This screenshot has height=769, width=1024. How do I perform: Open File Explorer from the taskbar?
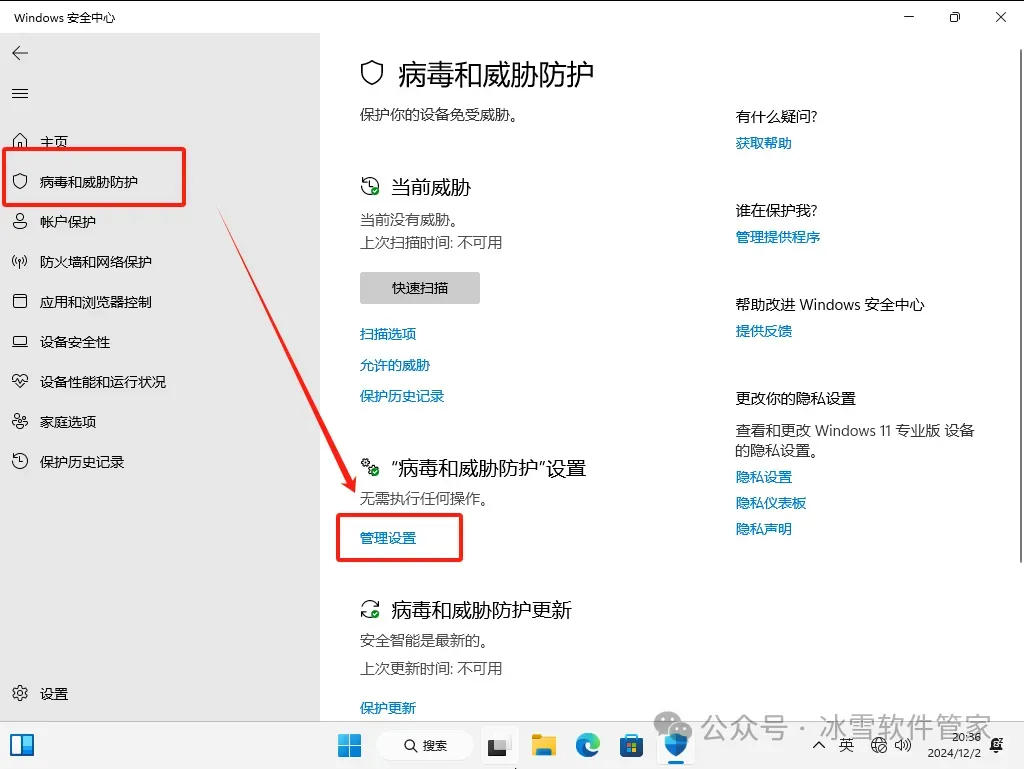coord(543,745)
